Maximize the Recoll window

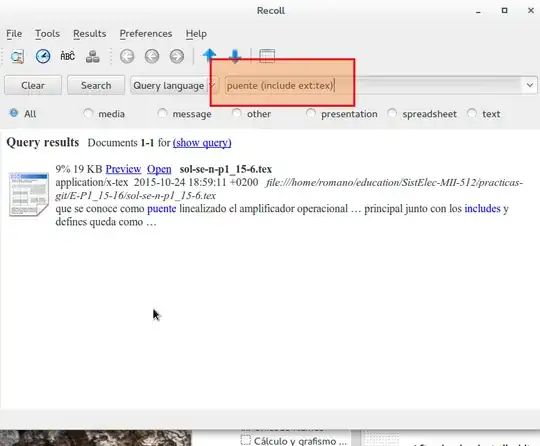point(505,11)
